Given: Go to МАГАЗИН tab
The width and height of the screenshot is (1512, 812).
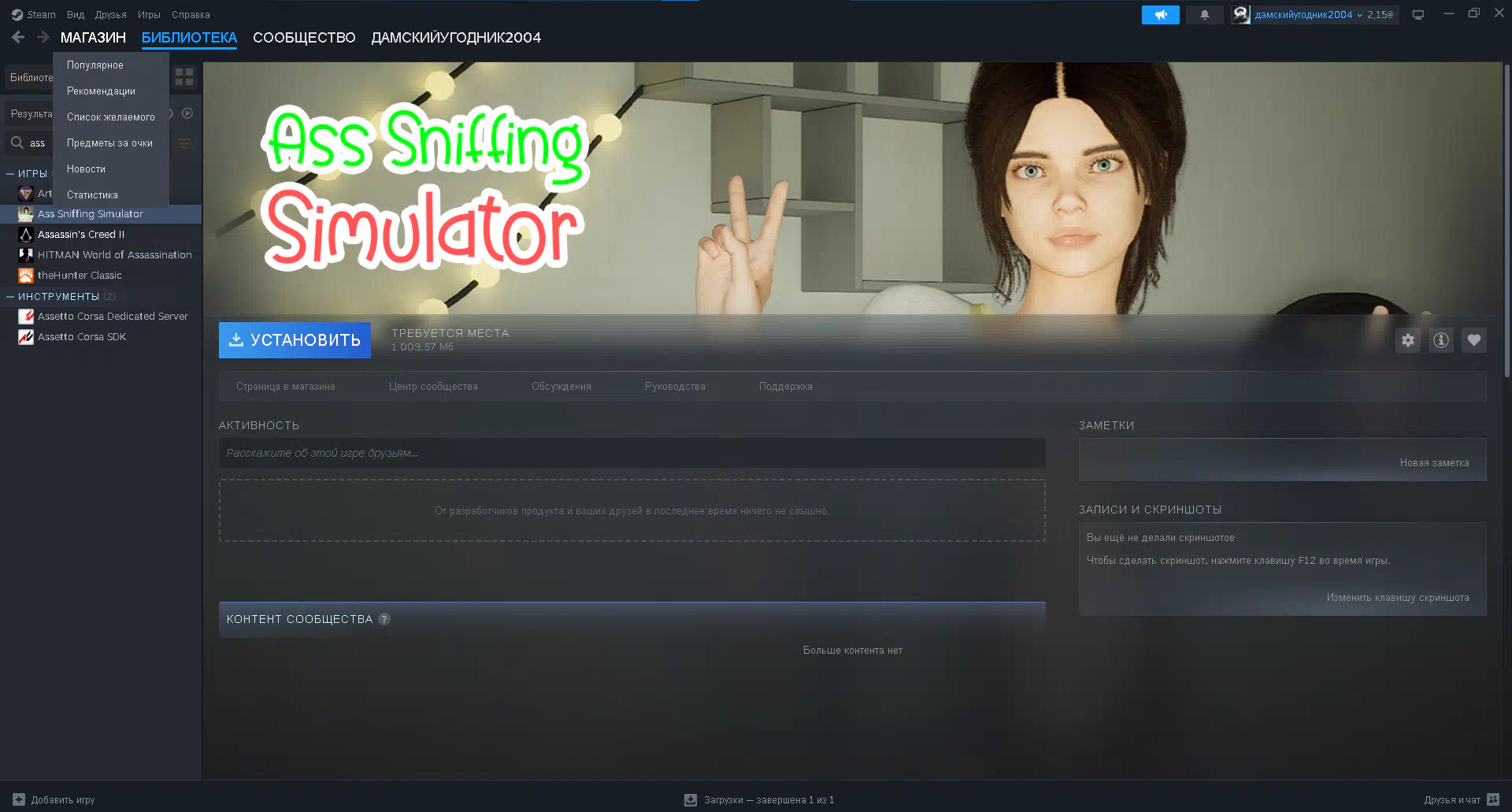Looking at the screenshot, I should [93, 37].
